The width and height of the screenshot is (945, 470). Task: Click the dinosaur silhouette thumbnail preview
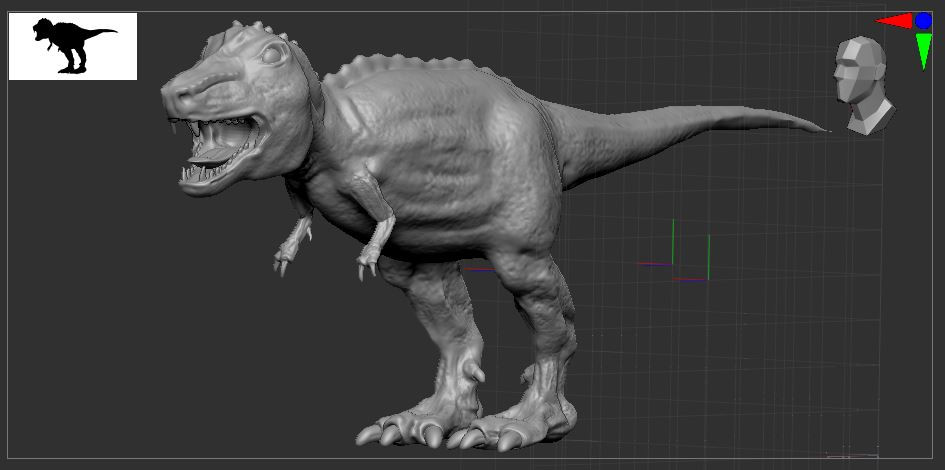pos(72,46)
